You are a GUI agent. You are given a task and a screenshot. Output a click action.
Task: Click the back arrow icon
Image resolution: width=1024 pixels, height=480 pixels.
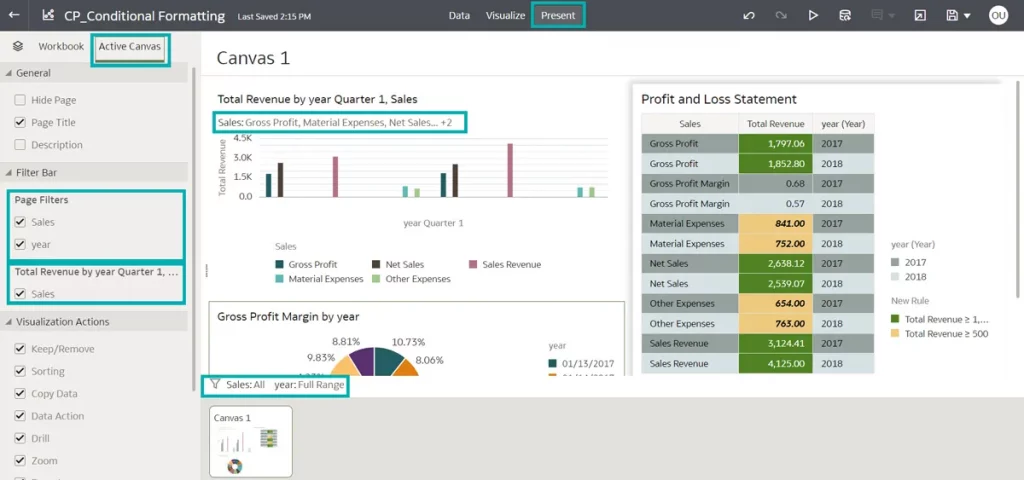point(14,15)
